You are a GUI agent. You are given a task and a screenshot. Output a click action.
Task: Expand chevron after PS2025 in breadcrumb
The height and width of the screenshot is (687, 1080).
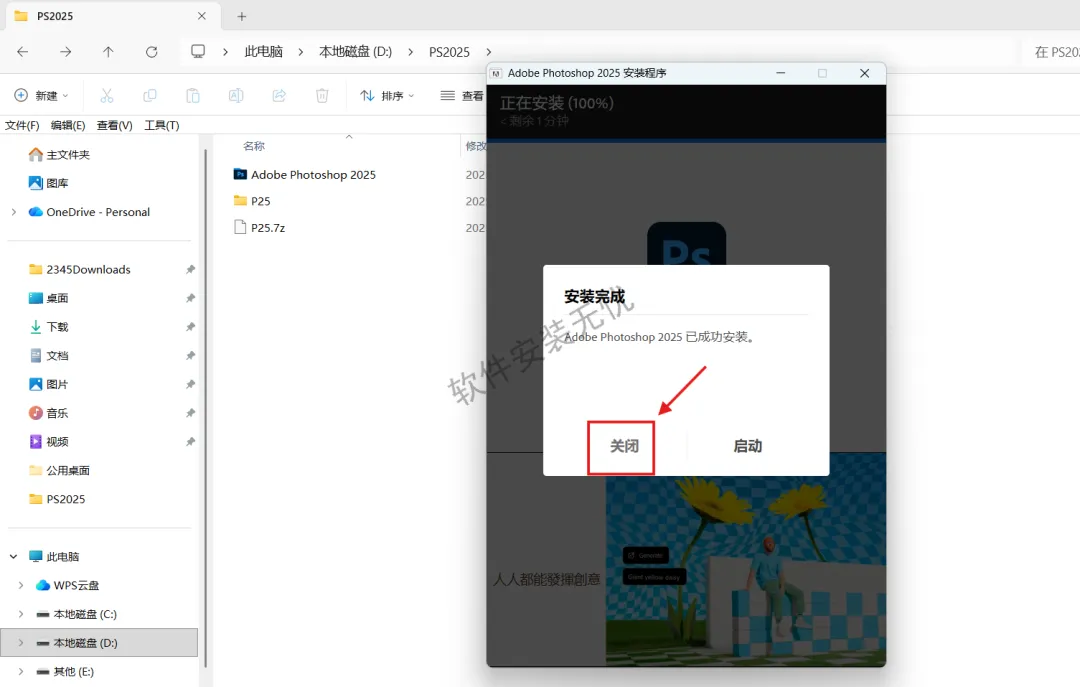click(489, 52)
